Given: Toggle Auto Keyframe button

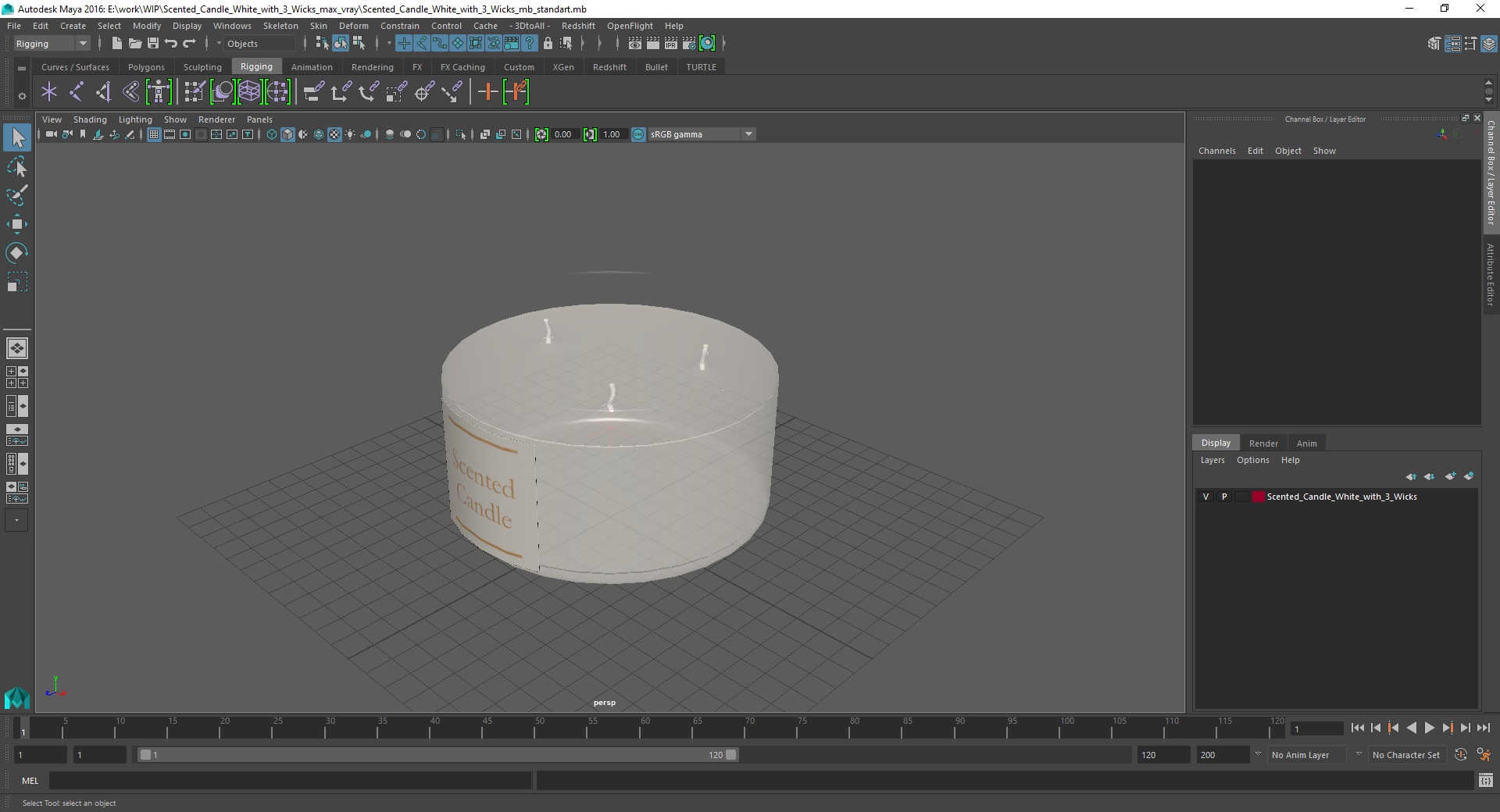Looking at the screenshot, I should pyautogui.click(x=1460, y=755).
